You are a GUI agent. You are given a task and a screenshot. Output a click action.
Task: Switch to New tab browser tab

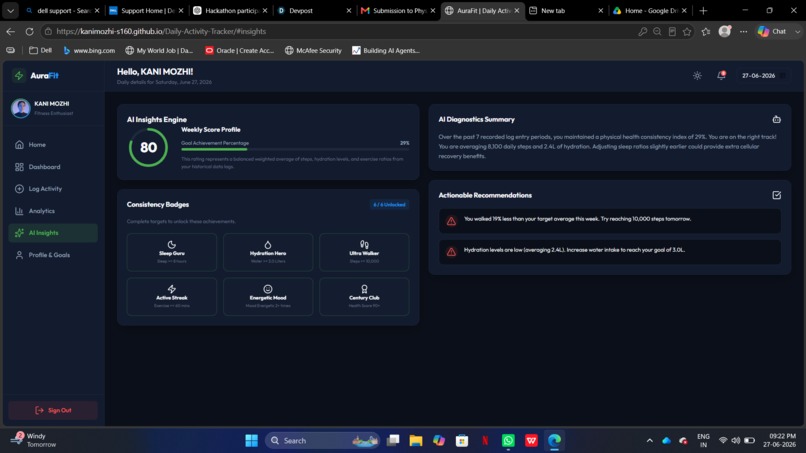tap(566, 10)
